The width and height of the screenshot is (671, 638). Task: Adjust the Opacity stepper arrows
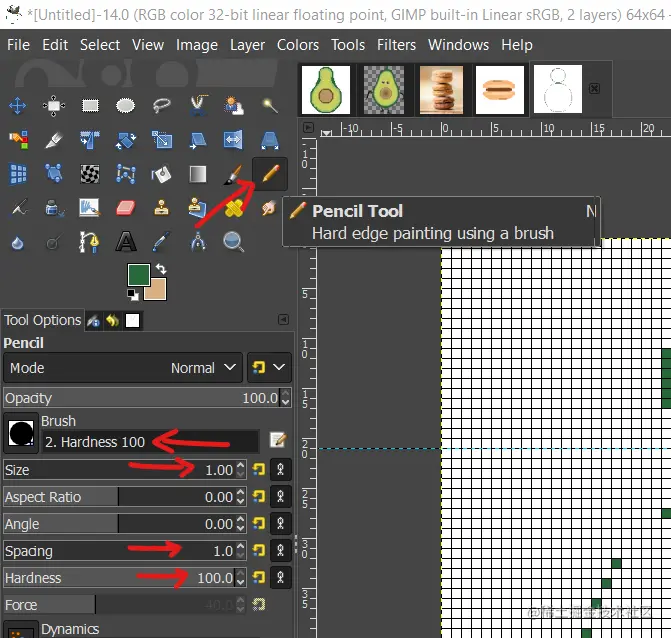tap(285, 398)
